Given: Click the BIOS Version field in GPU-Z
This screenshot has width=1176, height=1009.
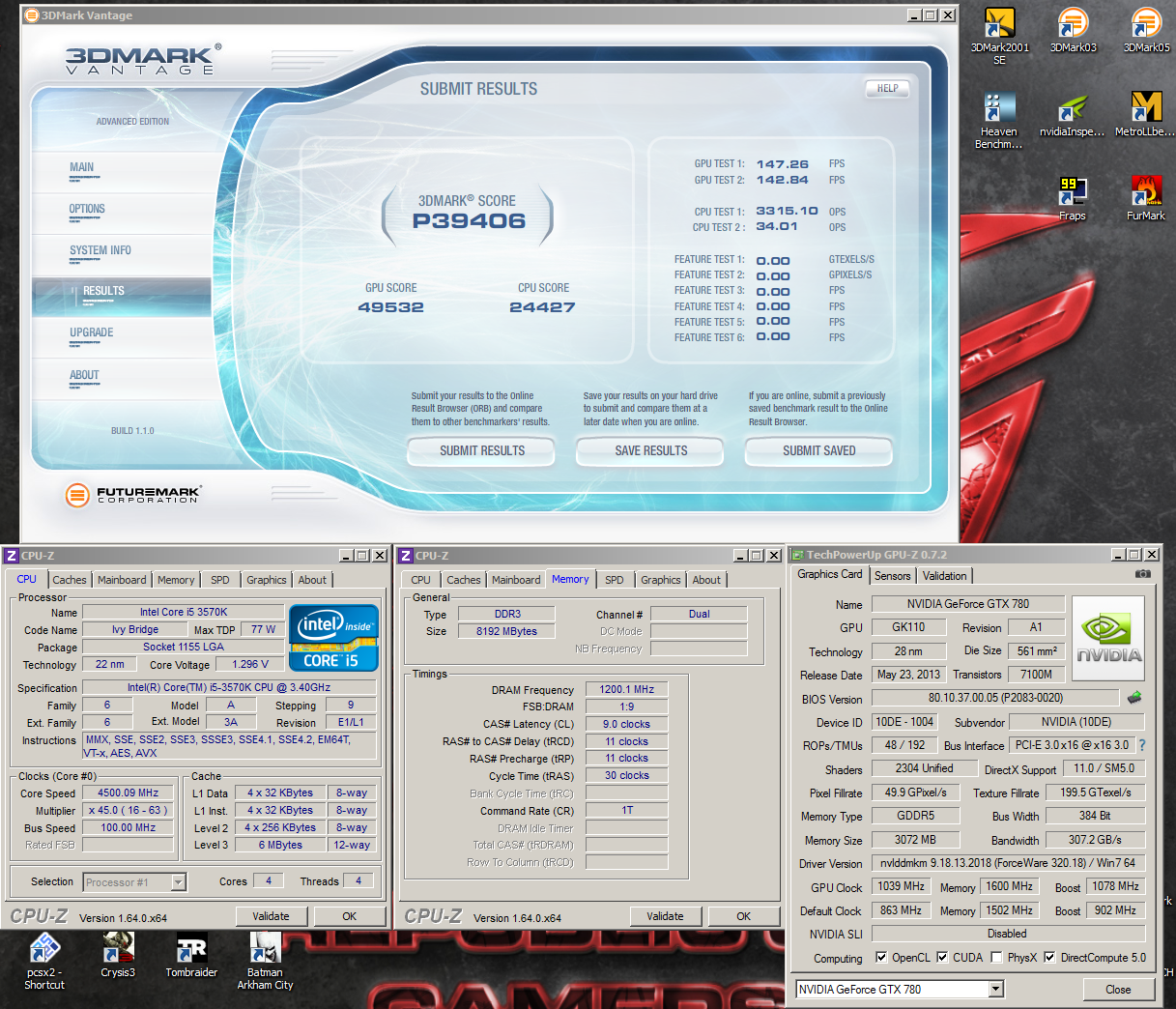Looking at the screenshot, I should [995, 698].
